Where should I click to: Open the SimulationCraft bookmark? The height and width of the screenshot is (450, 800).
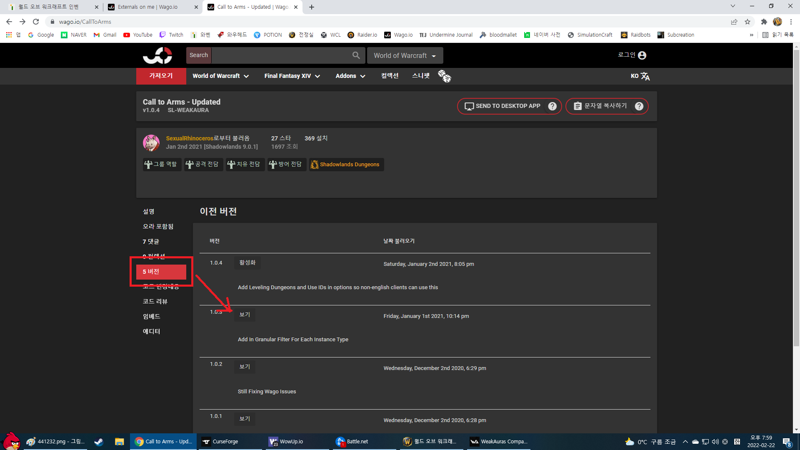[x=589, y=35]
